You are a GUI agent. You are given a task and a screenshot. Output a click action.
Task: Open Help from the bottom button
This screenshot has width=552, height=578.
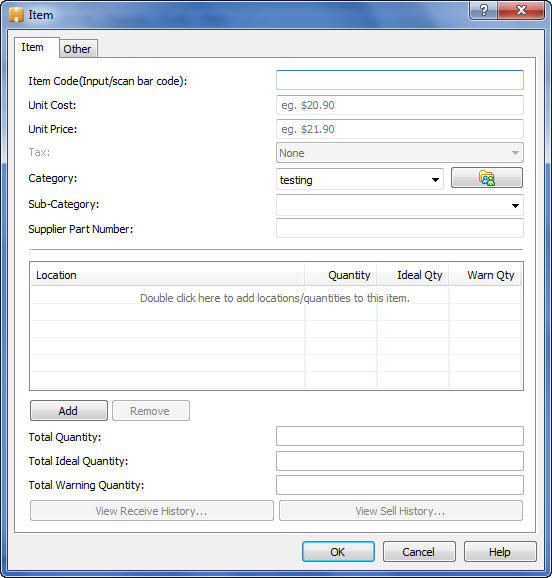coord(500,552)
